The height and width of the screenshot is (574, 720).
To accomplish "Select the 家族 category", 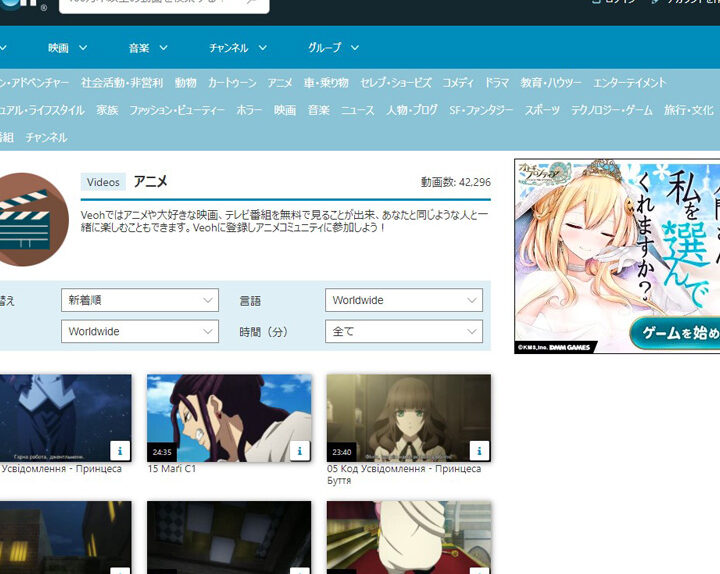I will click(107, 110).
